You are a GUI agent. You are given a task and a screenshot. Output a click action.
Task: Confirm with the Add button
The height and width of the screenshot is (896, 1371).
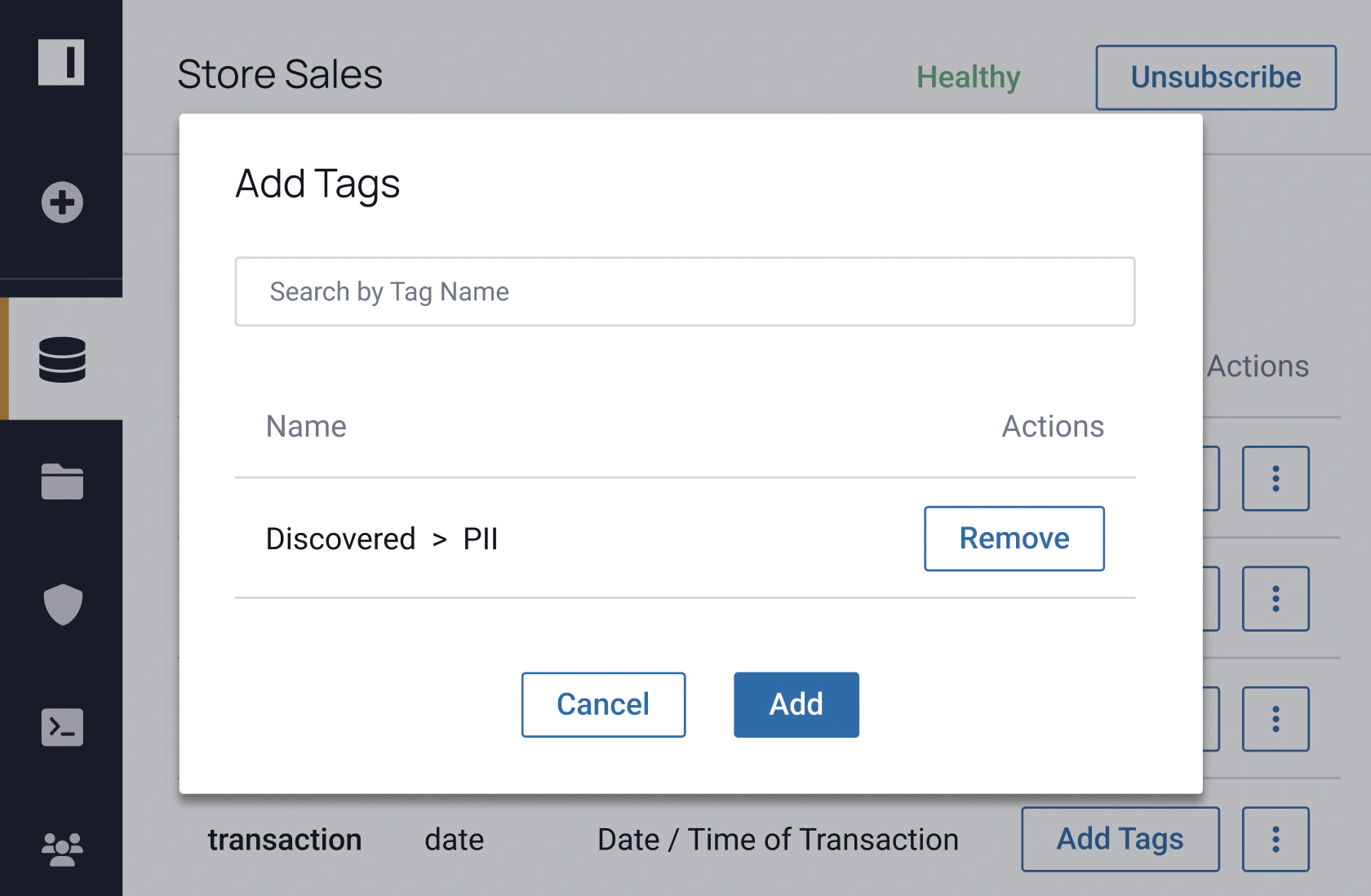[x=796, y=704]
